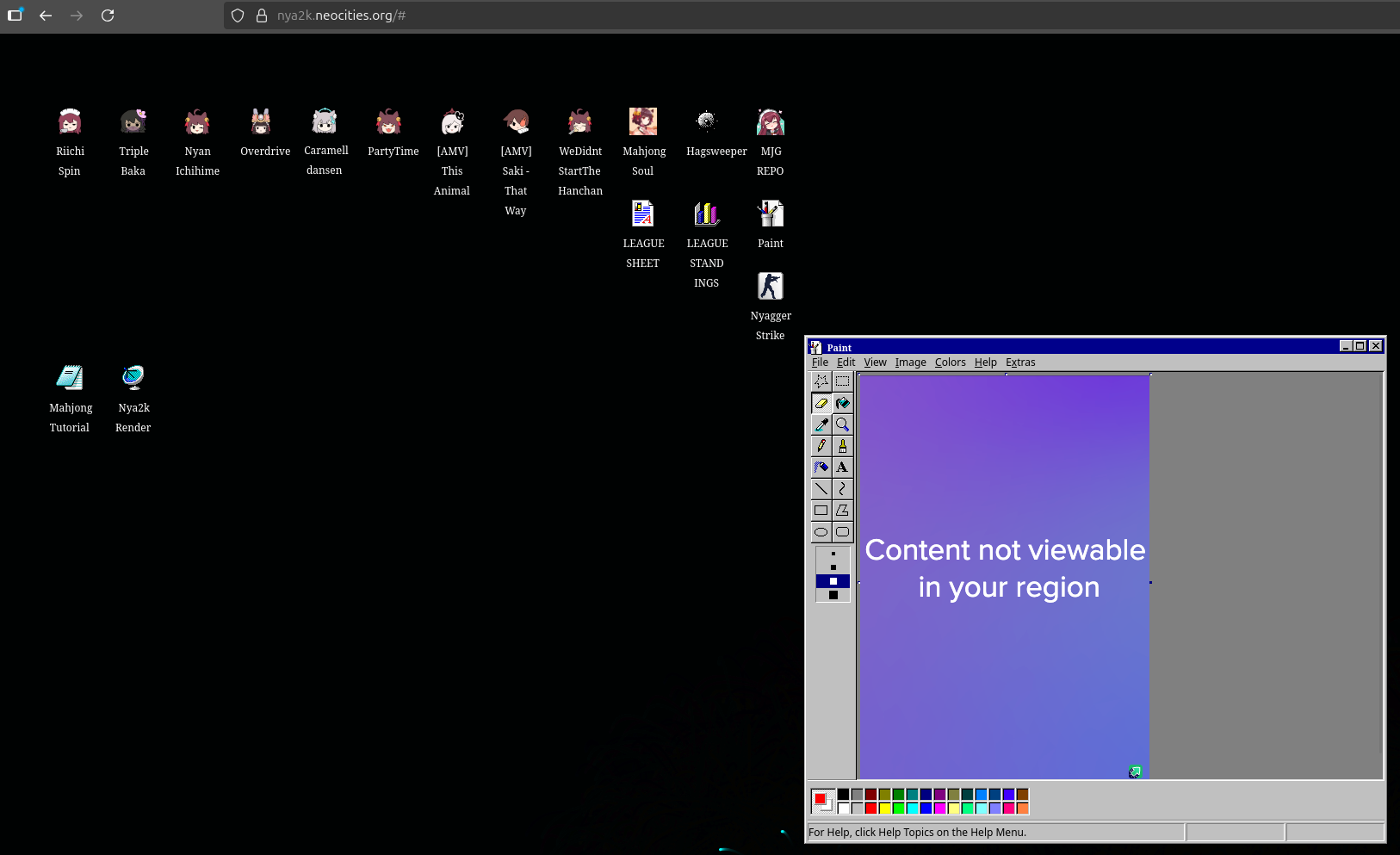Pick the black swatch in the palette

pos(844,795)
